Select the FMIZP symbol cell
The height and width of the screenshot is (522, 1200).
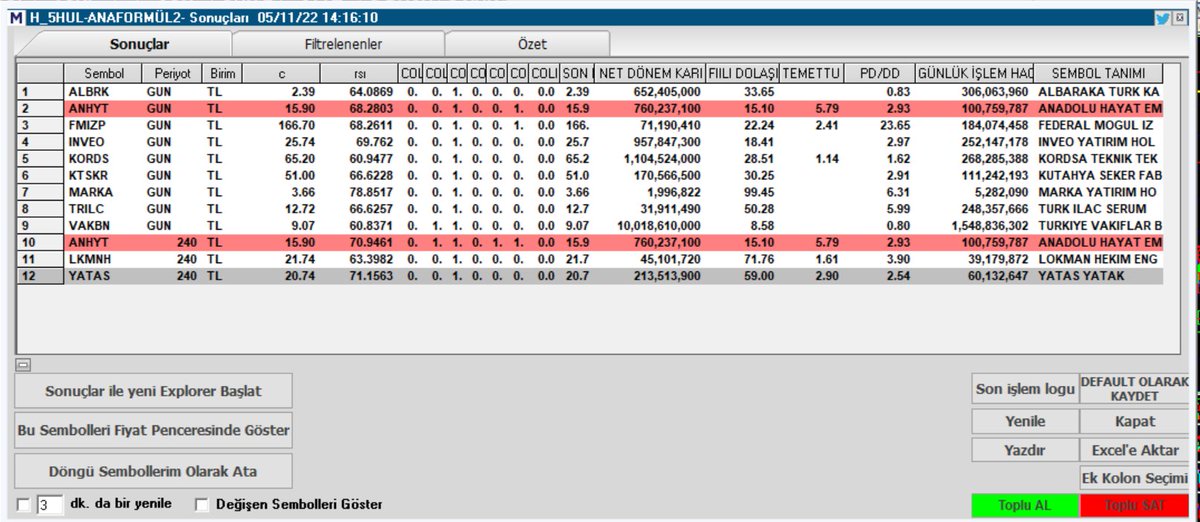(103, 125)
